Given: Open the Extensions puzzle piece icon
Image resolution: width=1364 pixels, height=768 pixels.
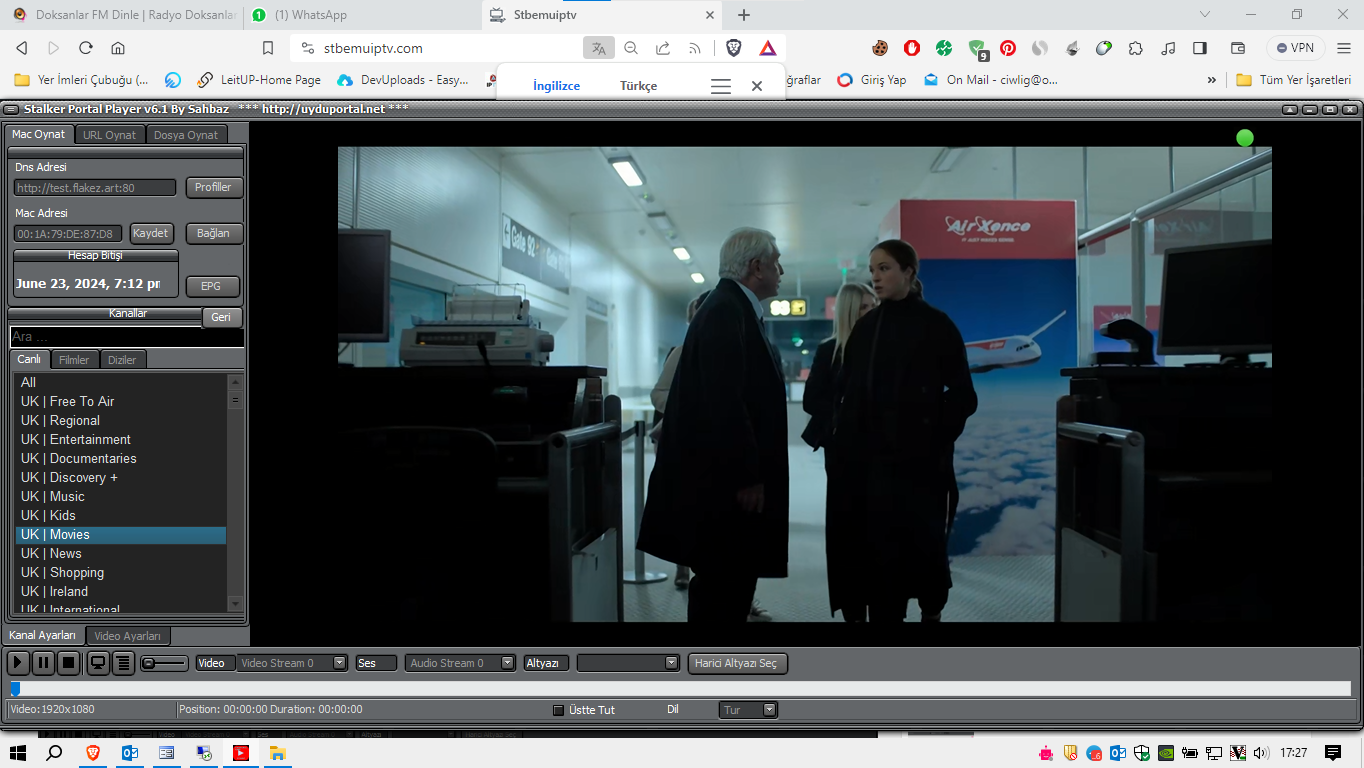Looking at the screenshot, I should [1135, 48].
